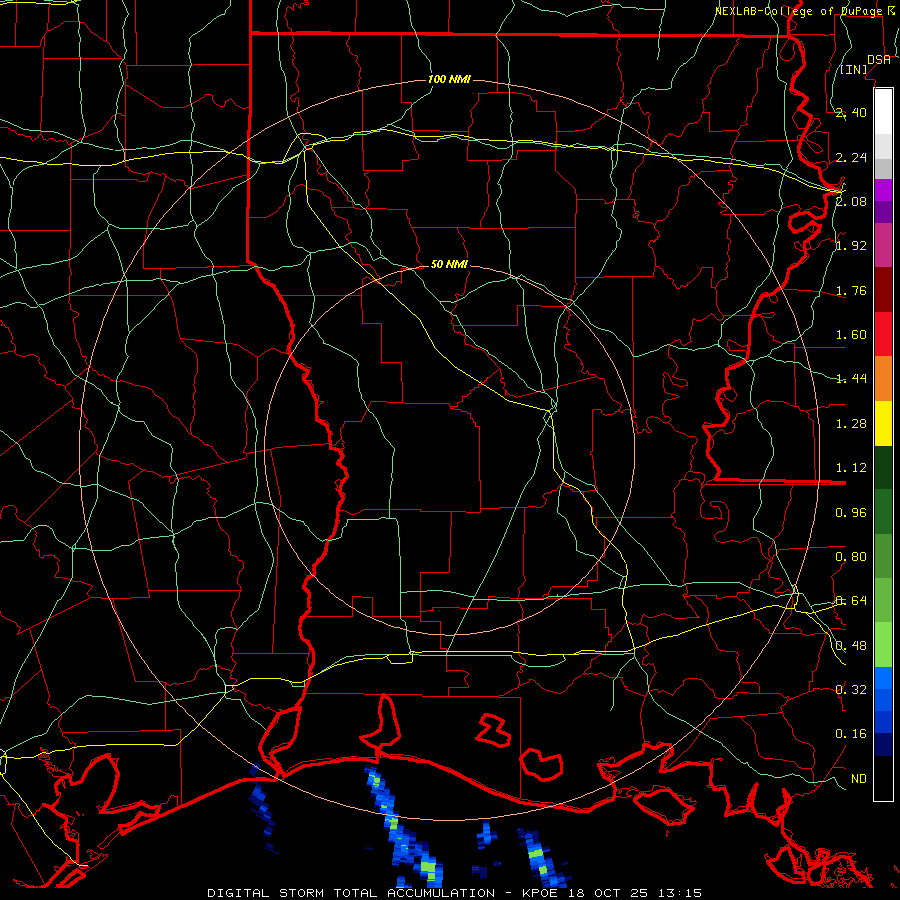The width and height of the screenshot is (900, 900).
Task: Click the [IN] units label
Action: tap(854, 70)
